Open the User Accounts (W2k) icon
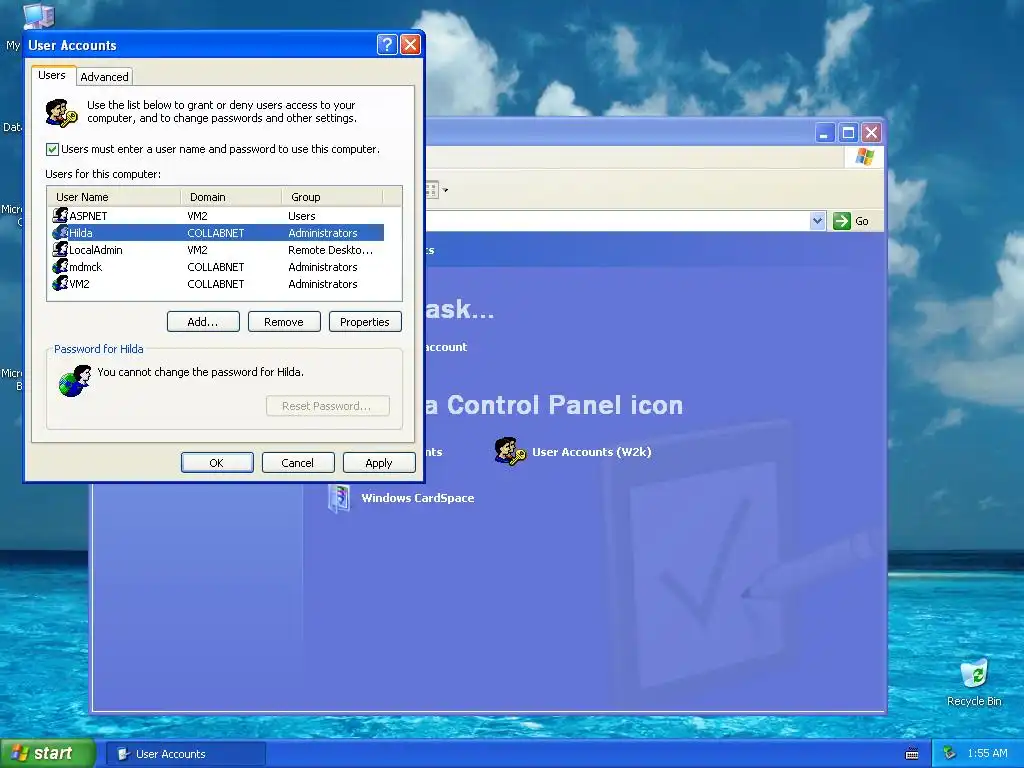Screen dimensions: 1024x768 (x=509, y=451)
